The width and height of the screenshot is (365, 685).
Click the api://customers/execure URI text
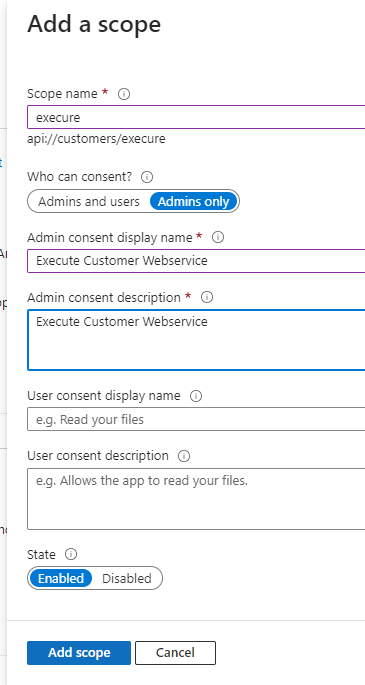click(96, 139)
